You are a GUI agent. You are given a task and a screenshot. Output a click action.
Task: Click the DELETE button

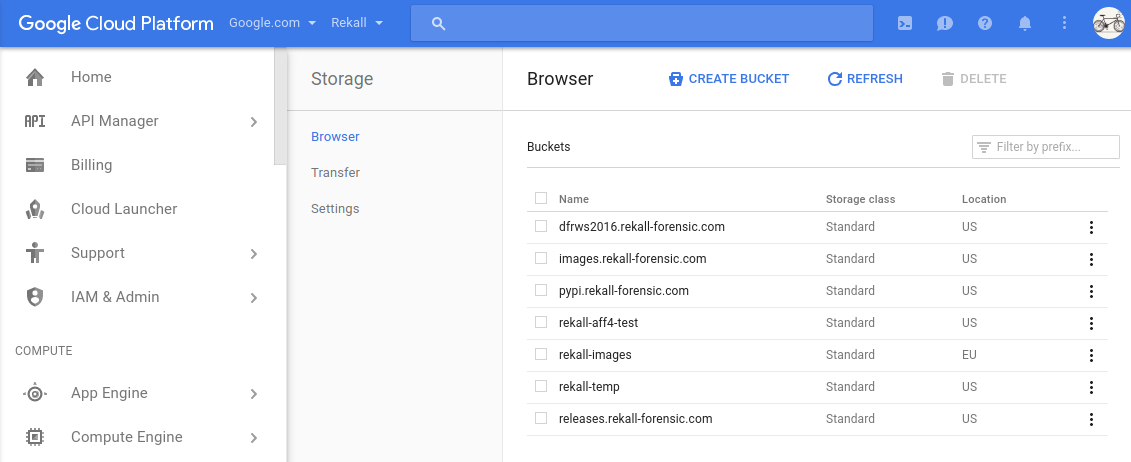(x=974, y=79)
